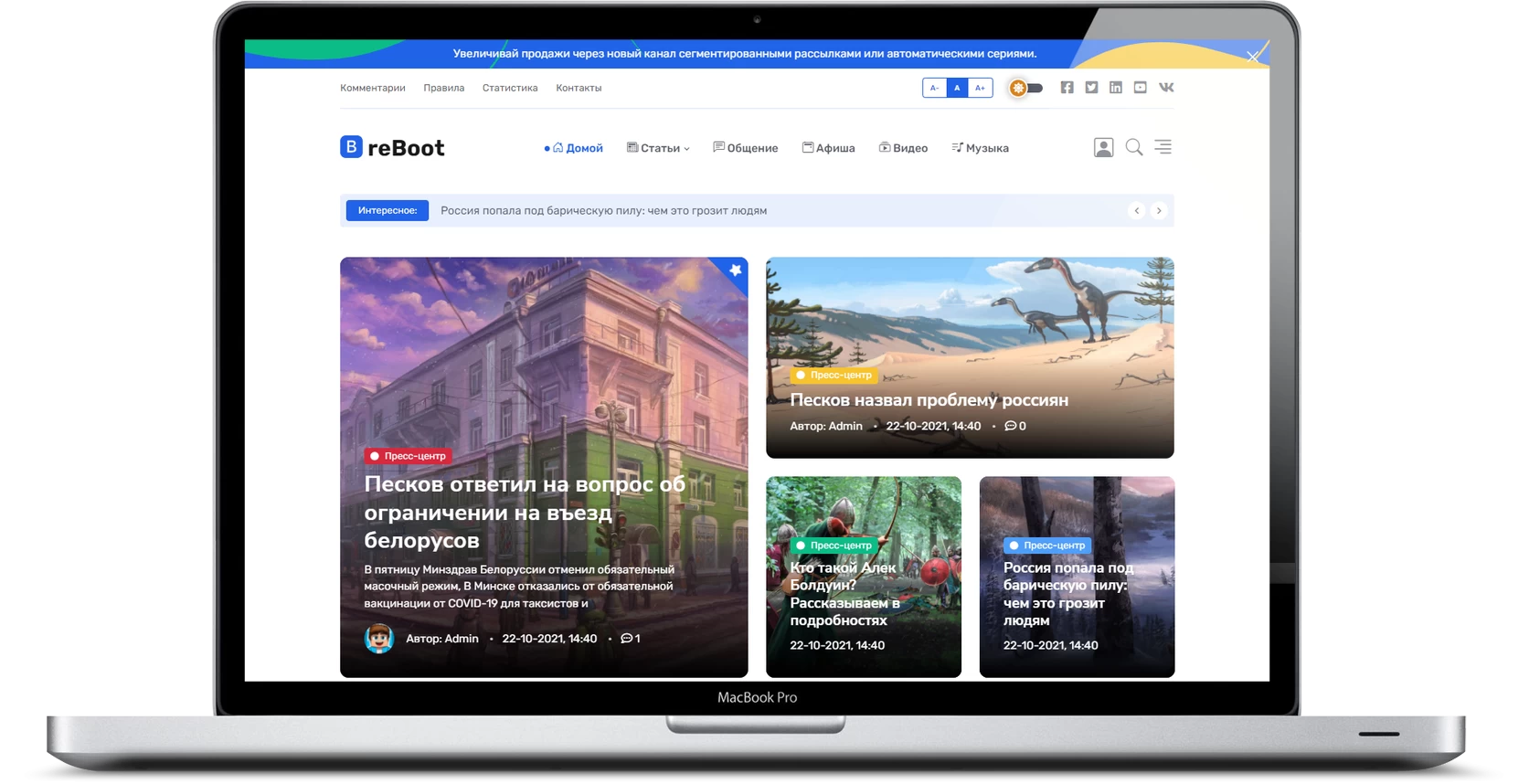Open the hamburger side menu icon

(1163, 147)
